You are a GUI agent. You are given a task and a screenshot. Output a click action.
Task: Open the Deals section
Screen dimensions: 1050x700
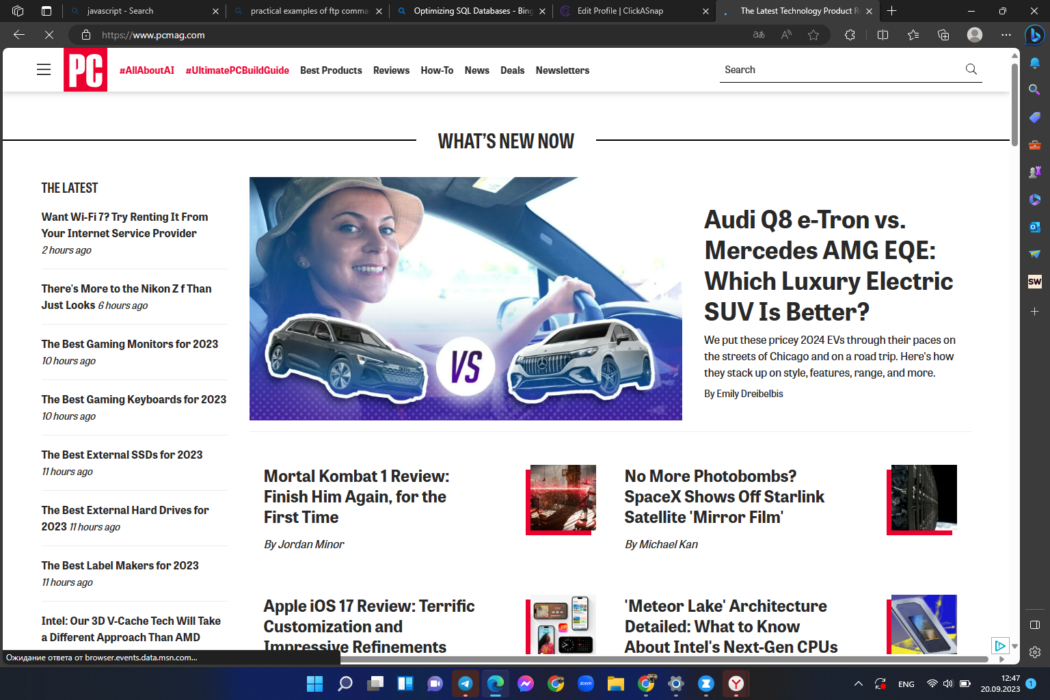[512, 70]
